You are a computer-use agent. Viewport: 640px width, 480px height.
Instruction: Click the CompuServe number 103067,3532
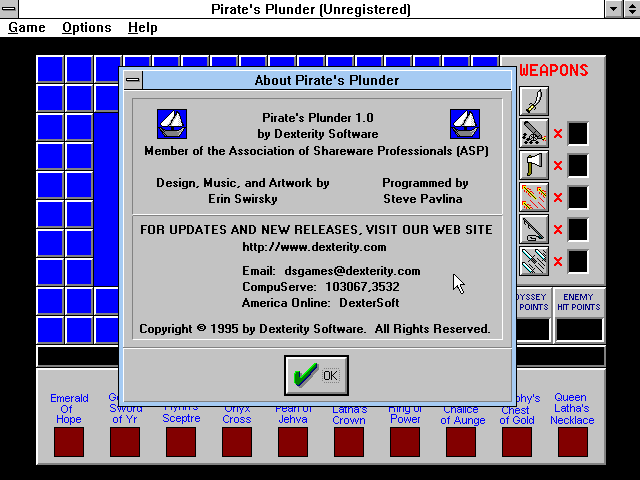point(362,287)
